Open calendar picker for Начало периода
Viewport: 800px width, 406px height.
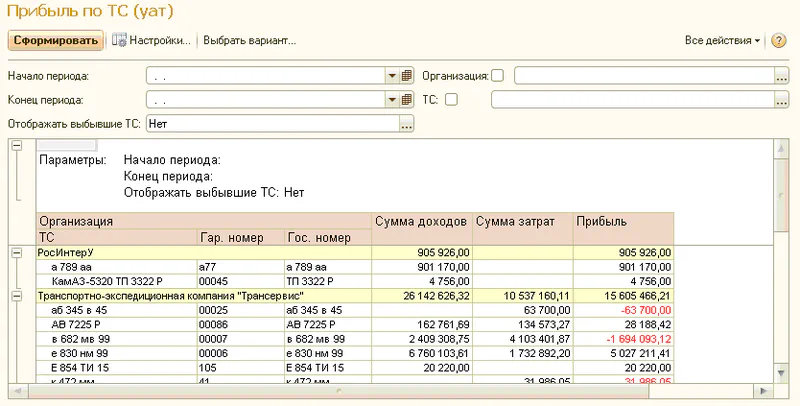point(407,76)
